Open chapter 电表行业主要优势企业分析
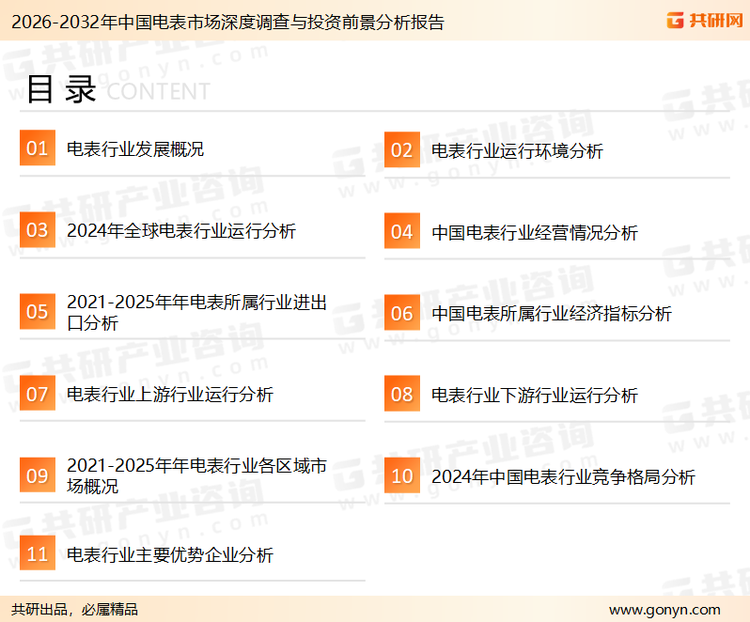750x622 pixels. point(170,555)
